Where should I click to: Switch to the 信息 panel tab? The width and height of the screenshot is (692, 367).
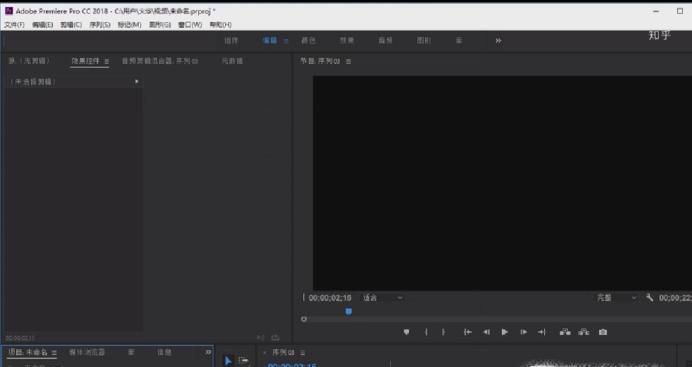(x=164, y=352)
